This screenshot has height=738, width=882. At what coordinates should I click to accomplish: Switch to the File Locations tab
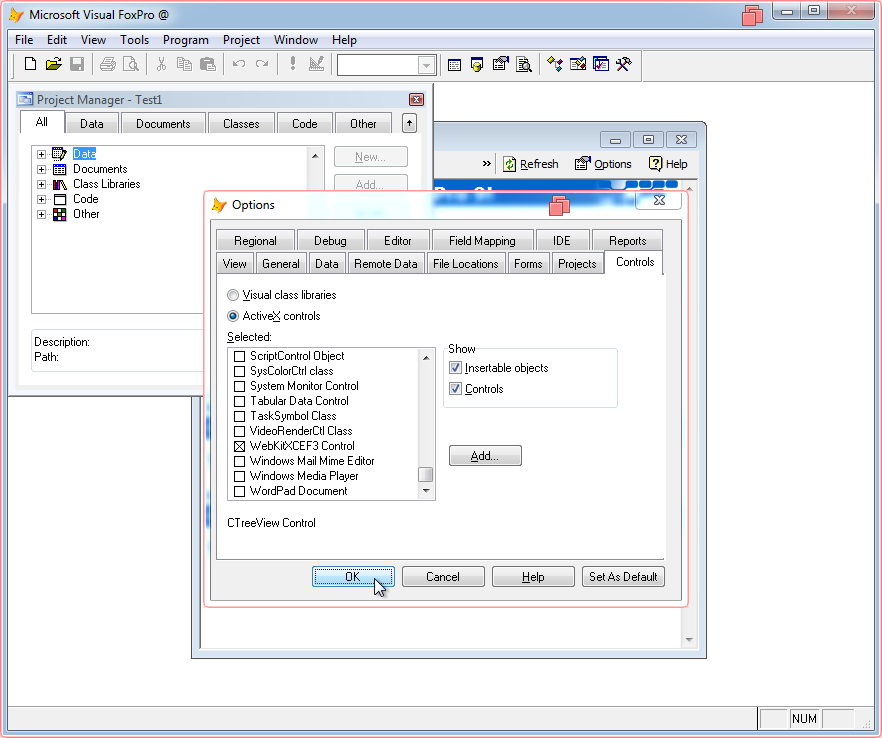466,264
